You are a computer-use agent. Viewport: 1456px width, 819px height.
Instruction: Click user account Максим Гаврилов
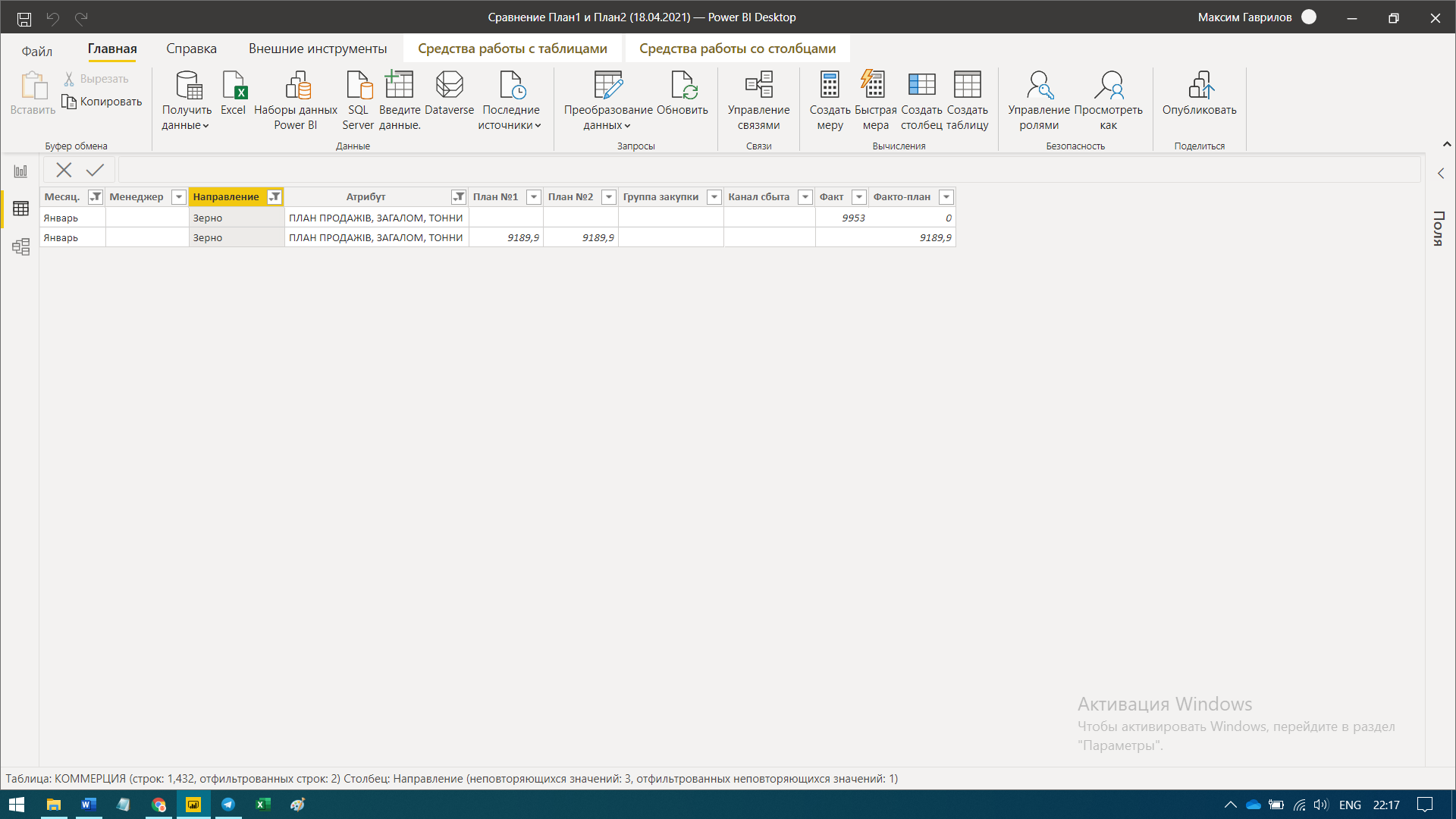coord(1257,17)
